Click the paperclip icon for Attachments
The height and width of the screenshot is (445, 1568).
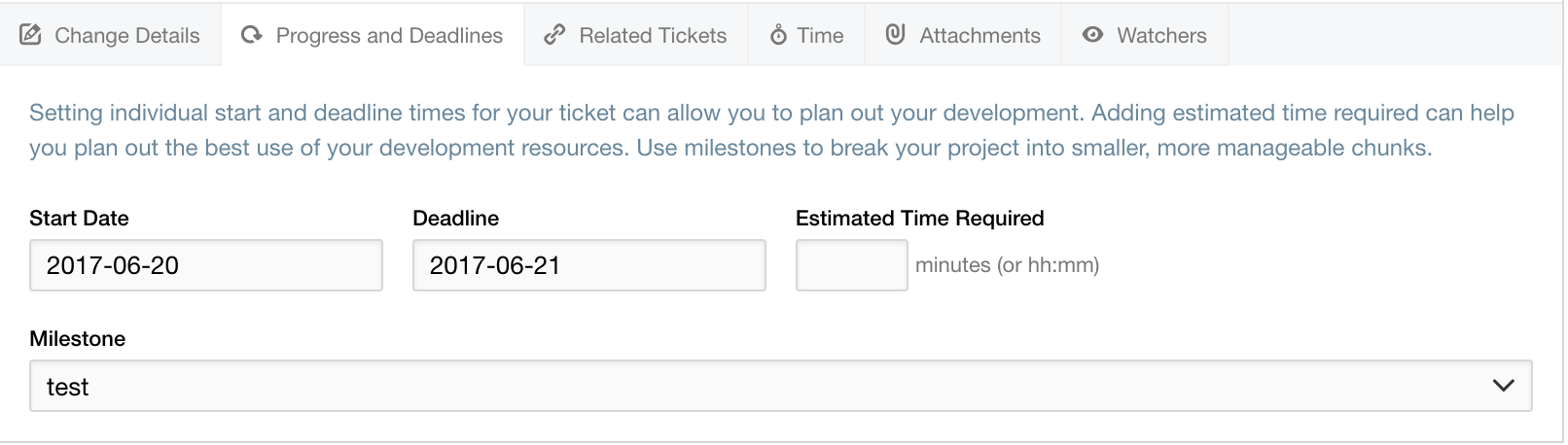tap(896, 35)
